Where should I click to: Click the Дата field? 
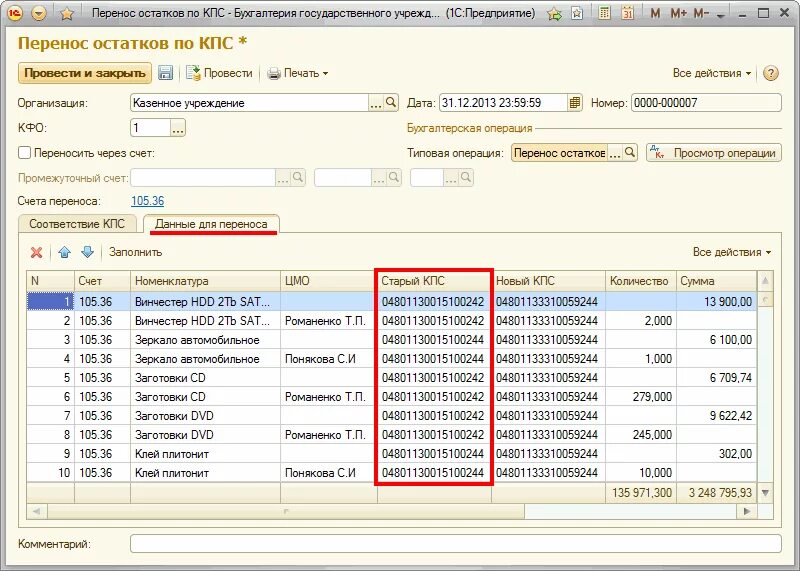click(503, 103)
